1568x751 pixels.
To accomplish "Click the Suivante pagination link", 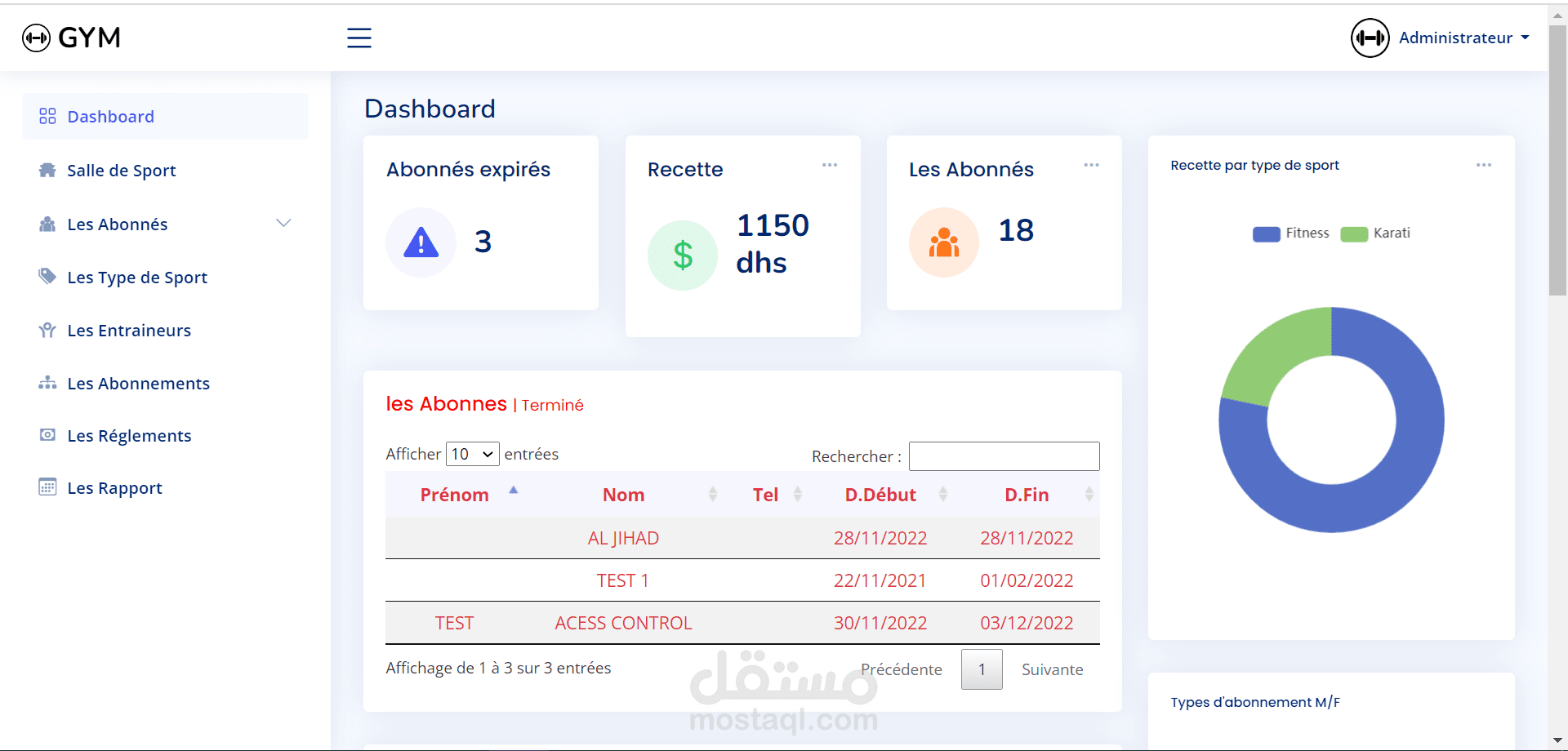I will pyautogui.click(x=1053, y=669).
